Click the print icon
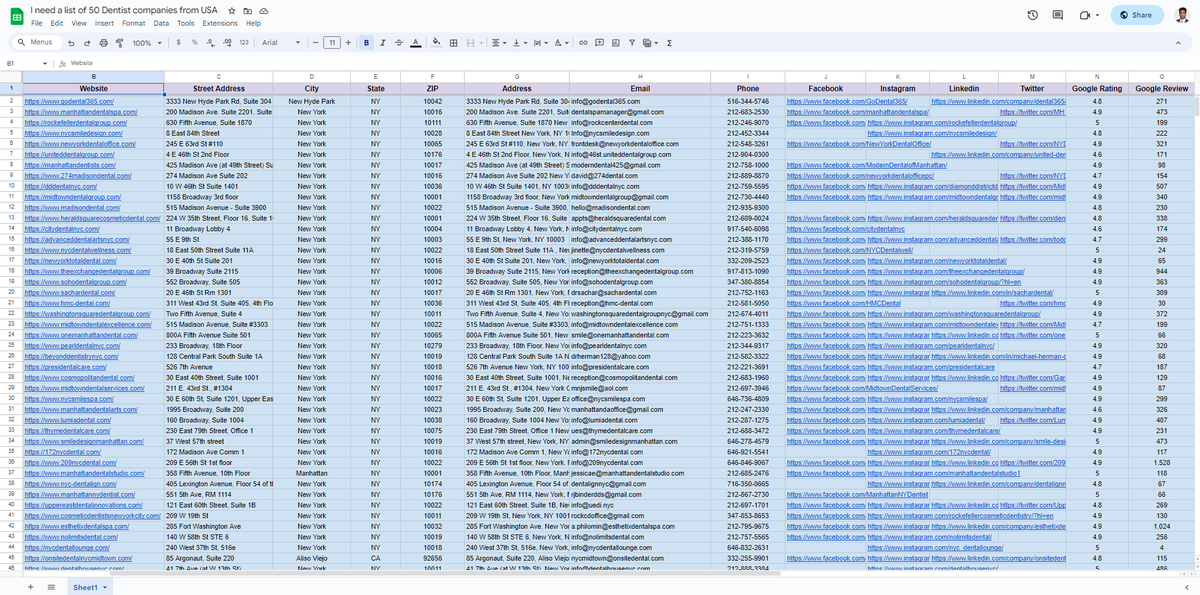Image resolution: width=1200 pixels, height=595 pixels. click(104, 43)
